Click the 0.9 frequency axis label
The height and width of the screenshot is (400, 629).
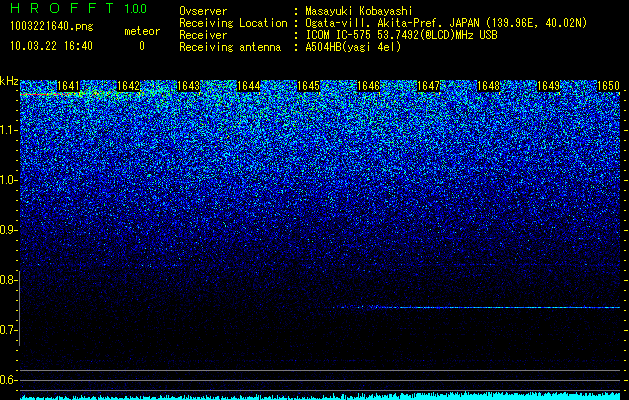tap(9, 230)
